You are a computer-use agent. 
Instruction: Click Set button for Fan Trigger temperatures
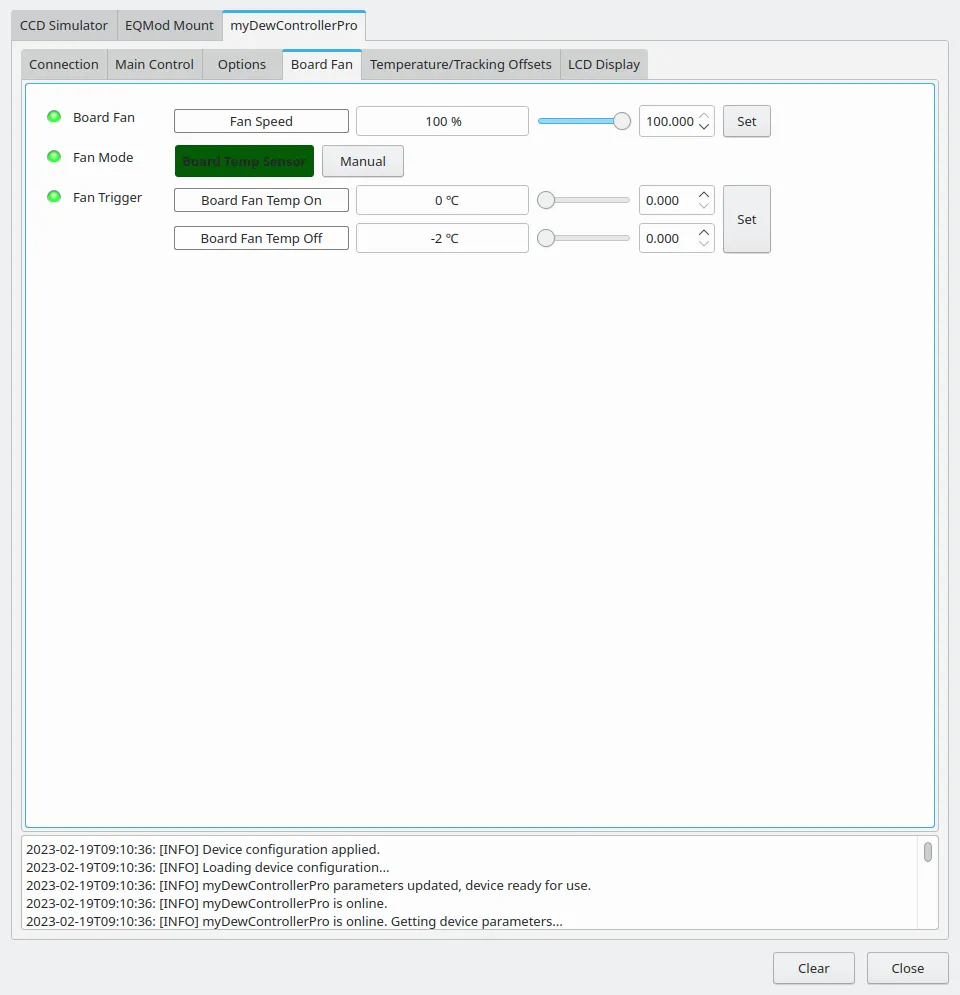747,220
